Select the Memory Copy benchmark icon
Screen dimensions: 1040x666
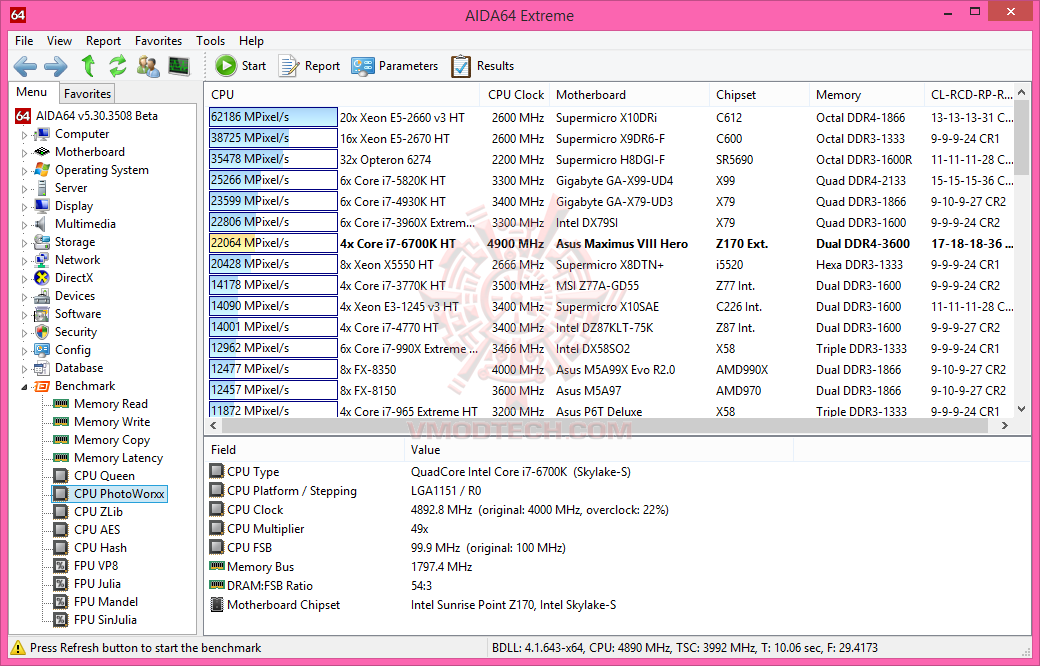(x=61, y=439)
